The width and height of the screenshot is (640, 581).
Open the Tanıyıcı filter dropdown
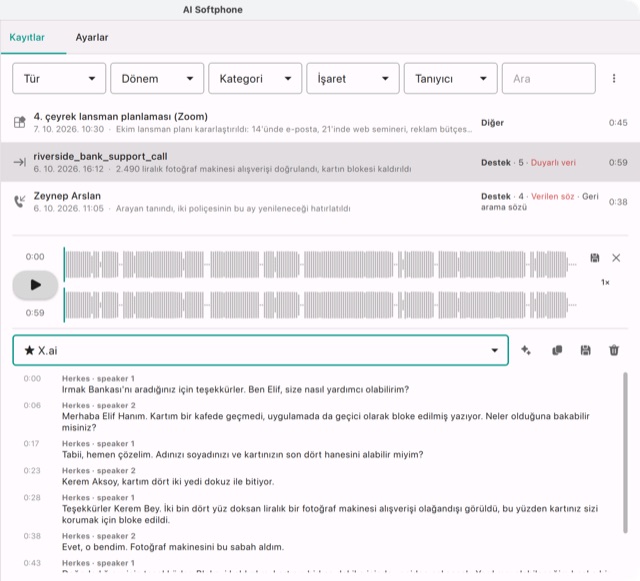451,78
